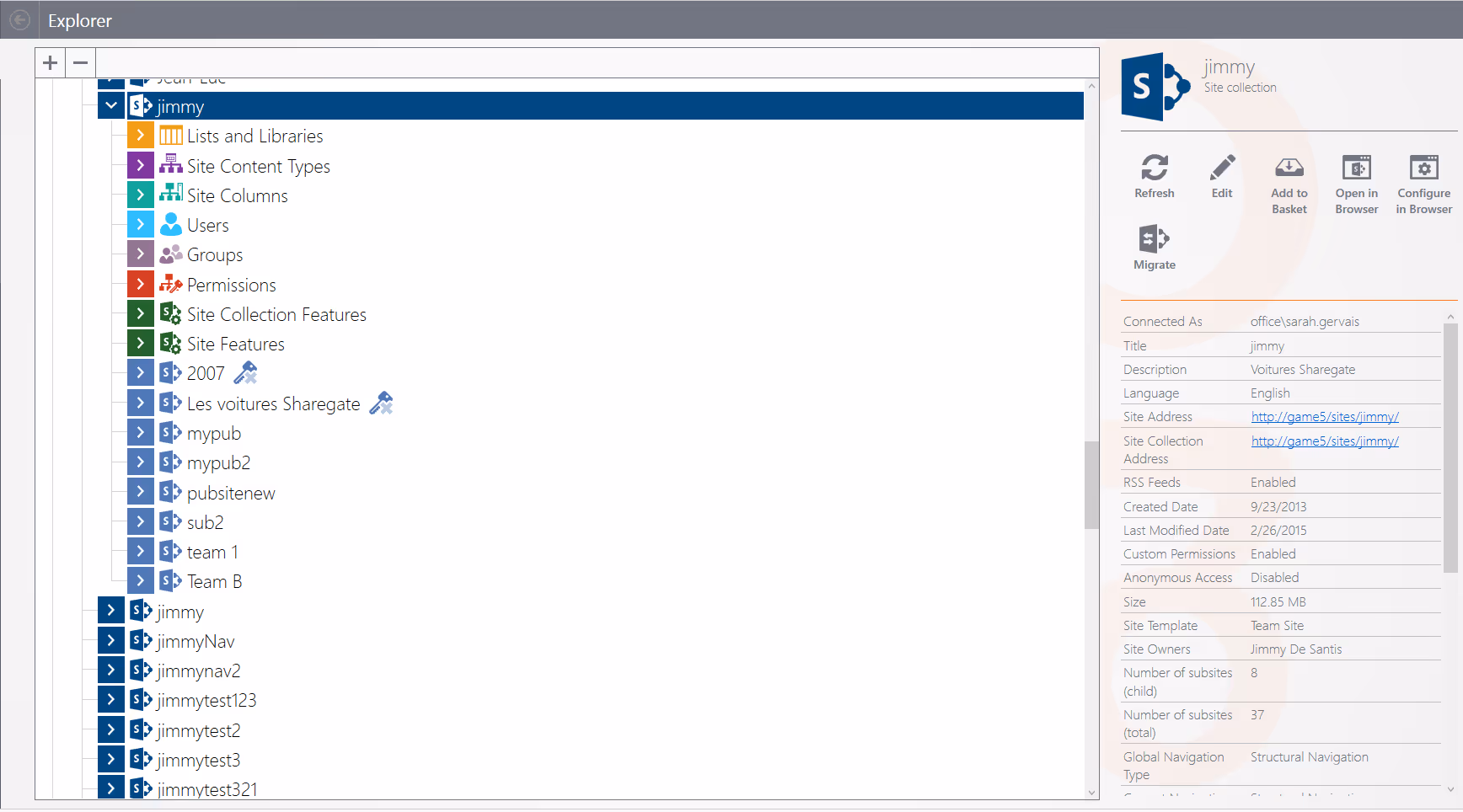This screenshot has width=1463, height=812.
Task: Click the Edit pencil icon
Action: point(1222,168)
